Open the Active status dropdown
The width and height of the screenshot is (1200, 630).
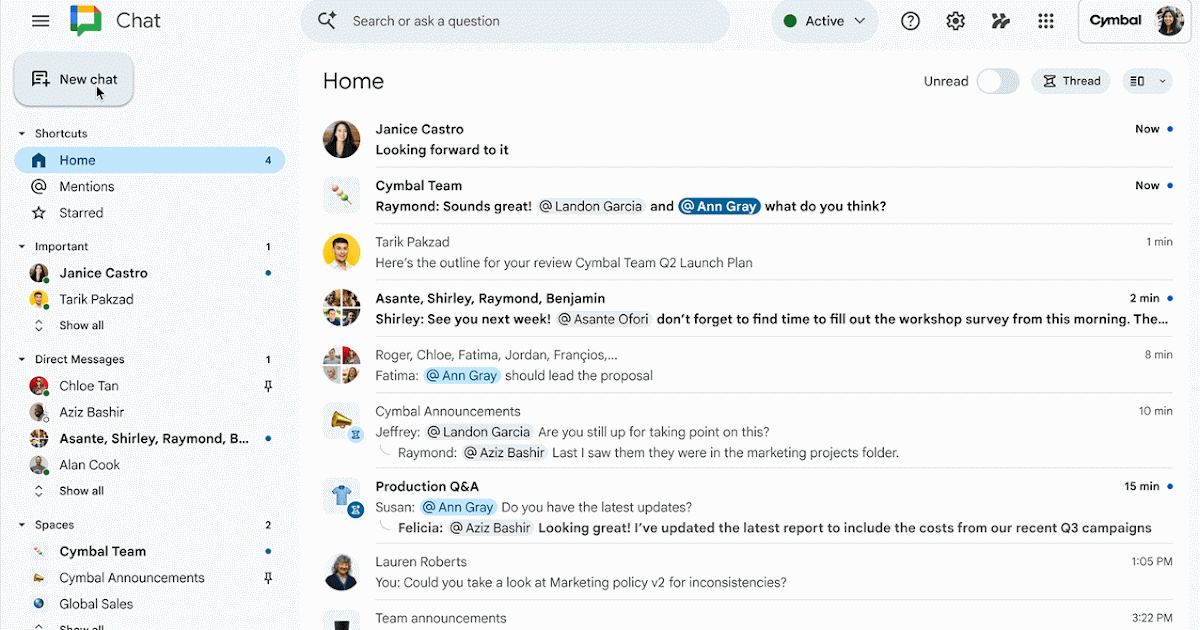[x=824, y=21]
